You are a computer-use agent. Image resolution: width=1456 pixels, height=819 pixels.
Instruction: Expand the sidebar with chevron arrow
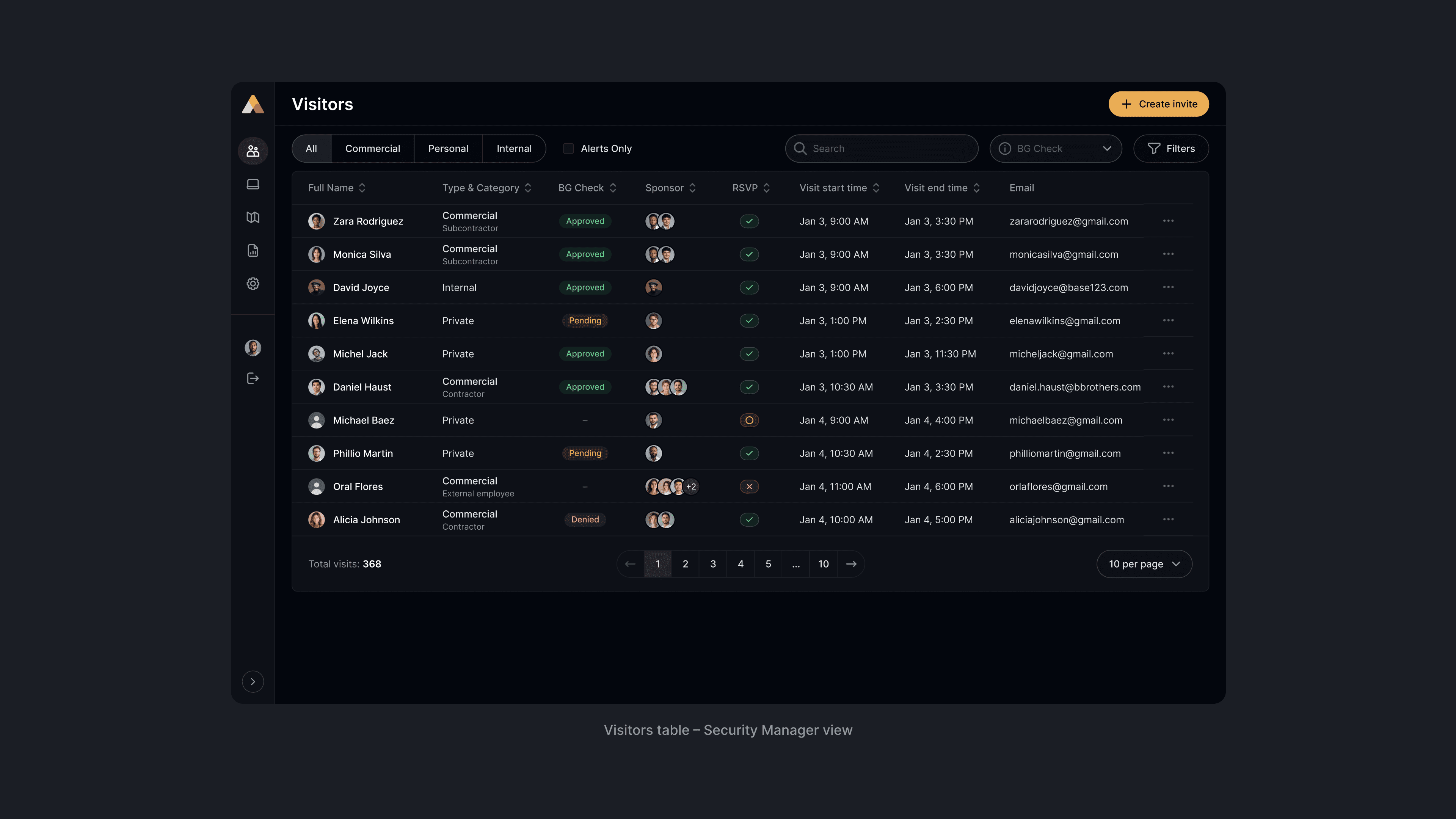point(253,682)
